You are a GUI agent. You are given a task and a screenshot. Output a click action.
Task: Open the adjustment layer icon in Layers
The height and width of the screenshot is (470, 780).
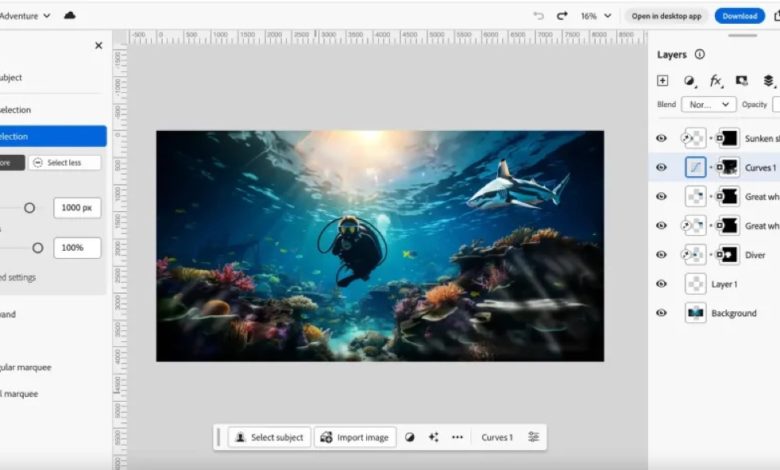[689, 81]
